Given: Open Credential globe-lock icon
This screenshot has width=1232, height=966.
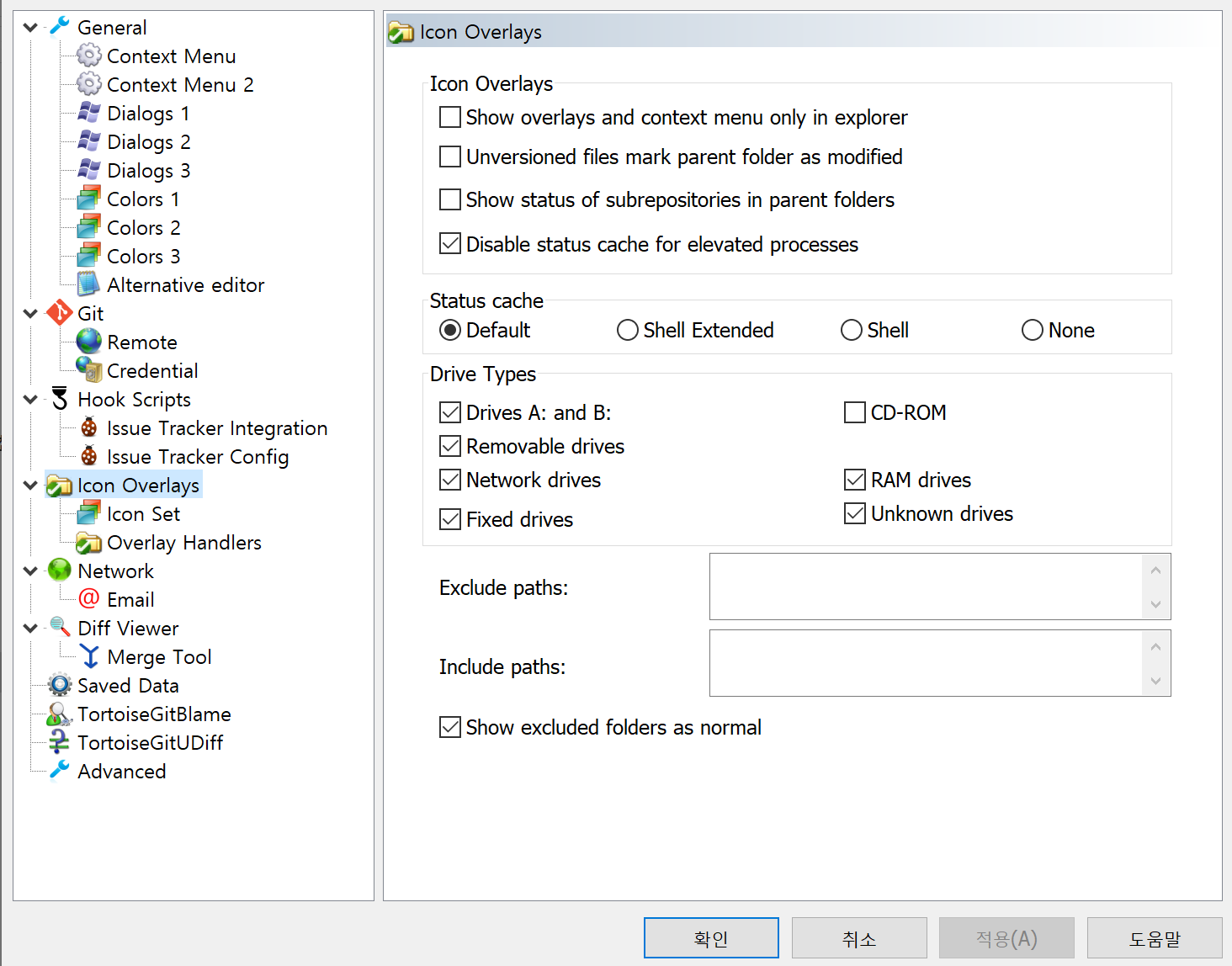Looking at the screenshot, I should click(89, 370).
